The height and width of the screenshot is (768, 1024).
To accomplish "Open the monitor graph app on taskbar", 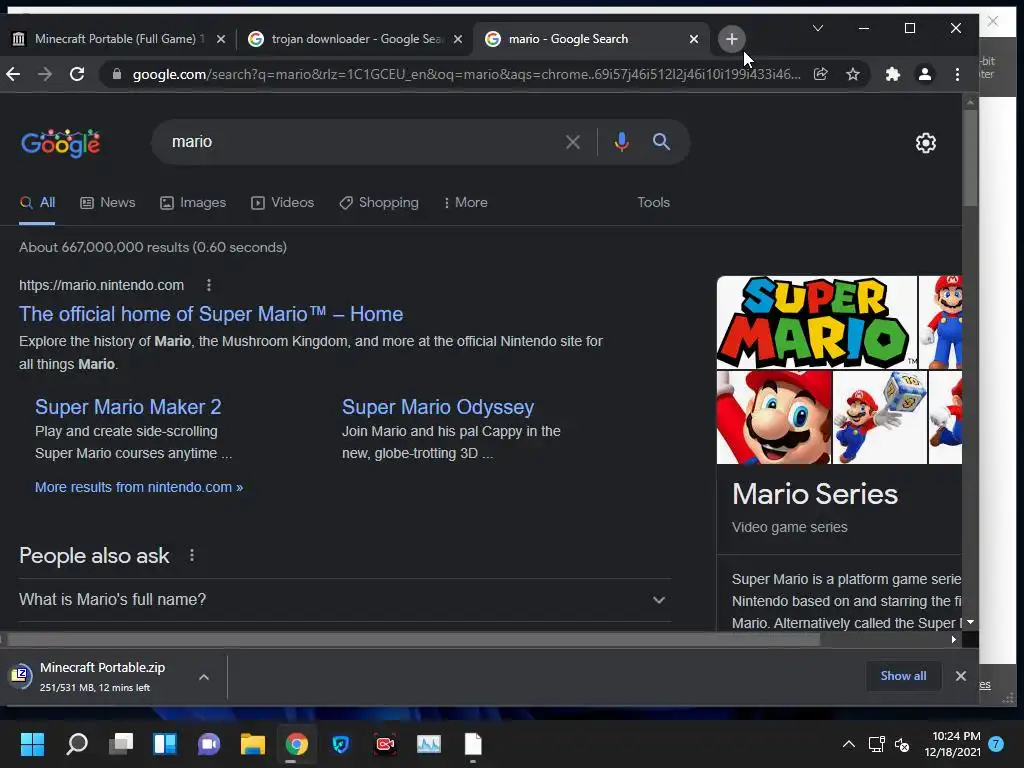I will (x=429, y=744).
